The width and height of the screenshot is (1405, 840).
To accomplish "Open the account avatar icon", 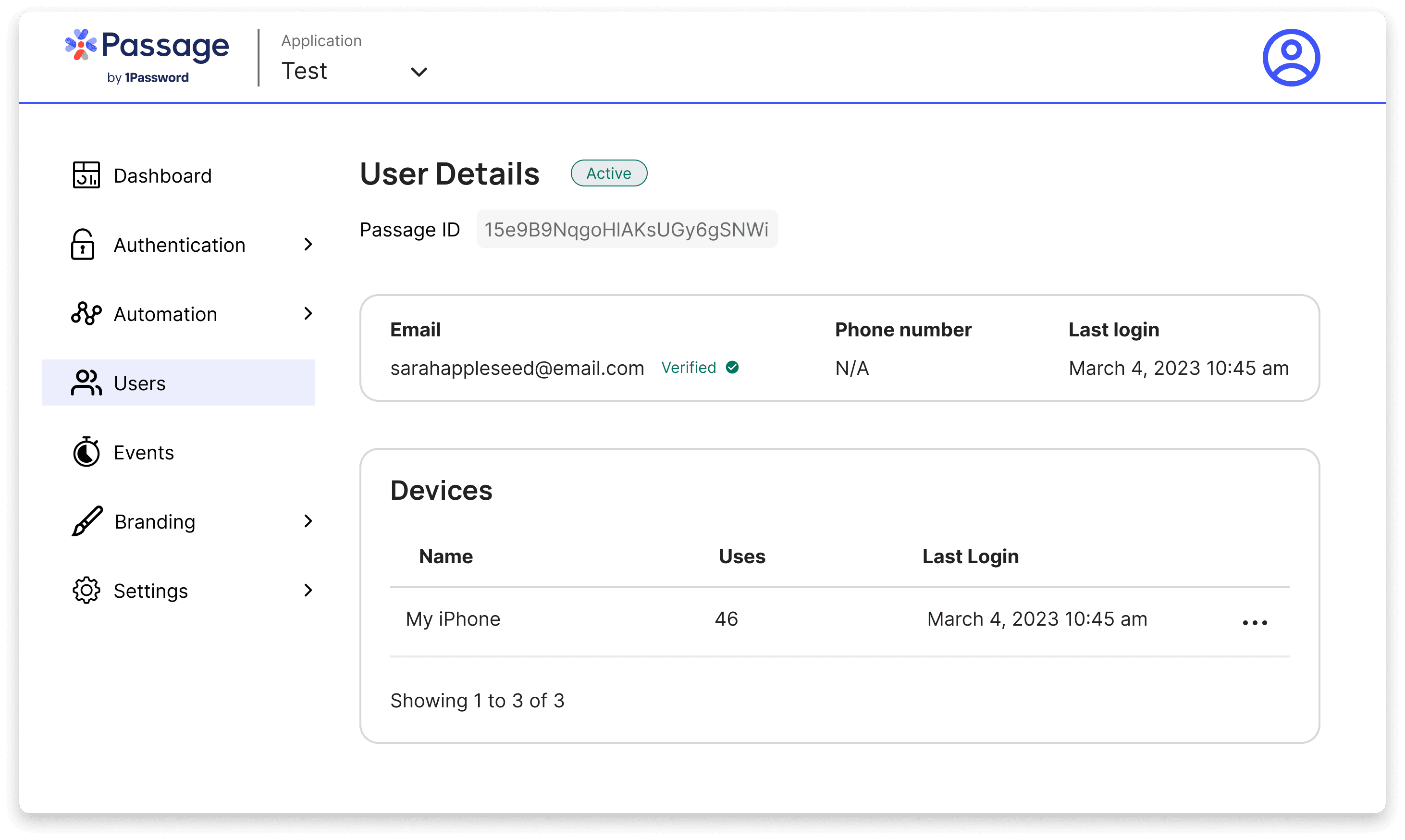I will [x=1291, y=57].
